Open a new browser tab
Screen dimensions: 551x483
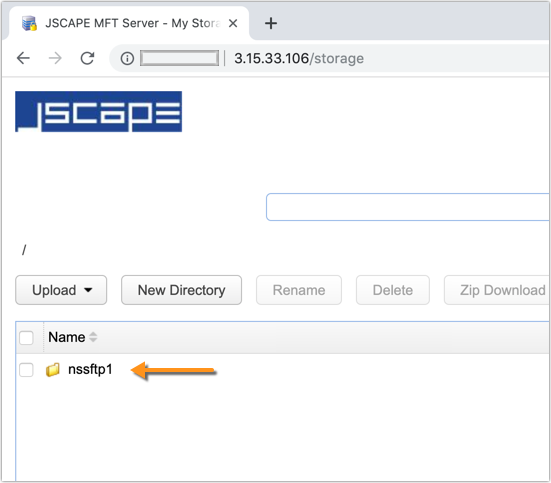pyautogui.click(x=271, y=24)
